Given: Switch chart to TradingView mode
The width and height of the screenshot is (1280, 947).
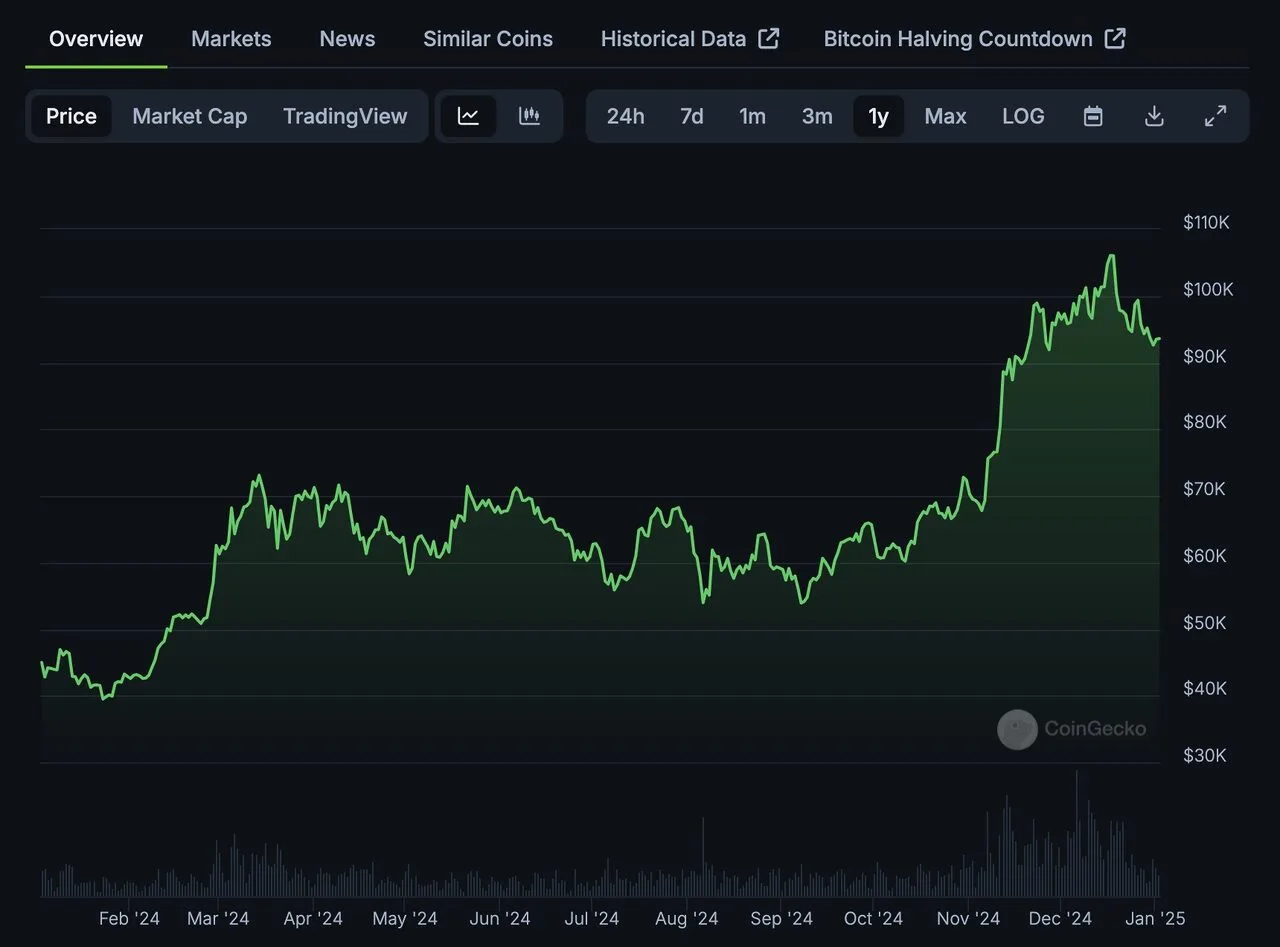Looking at the screenshot, I should pos(345,116).
